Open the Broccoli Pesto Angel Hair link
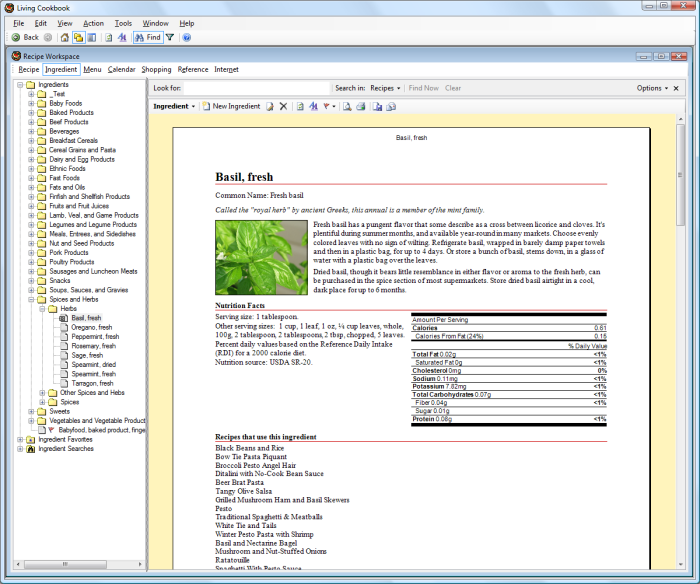The width and height of the screenshot is (700, 584). (255, 465)
